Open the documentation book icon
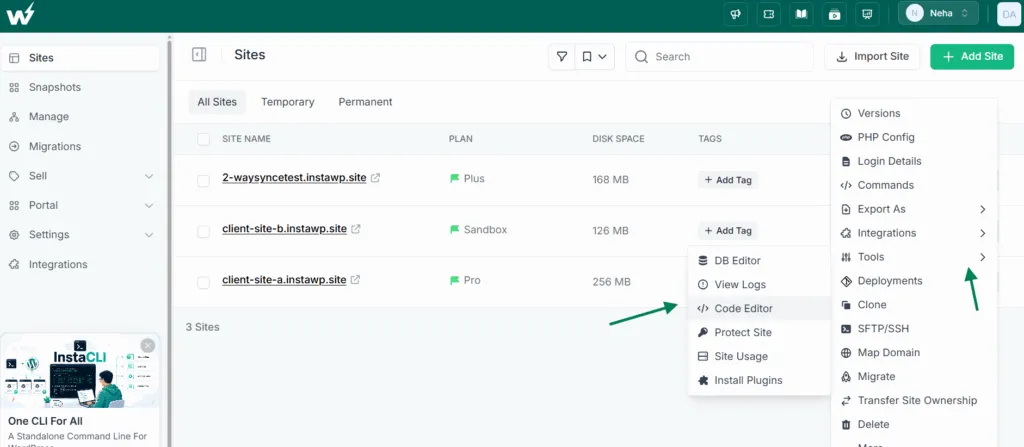This screenshot has width=1024, height=447. 801,14
